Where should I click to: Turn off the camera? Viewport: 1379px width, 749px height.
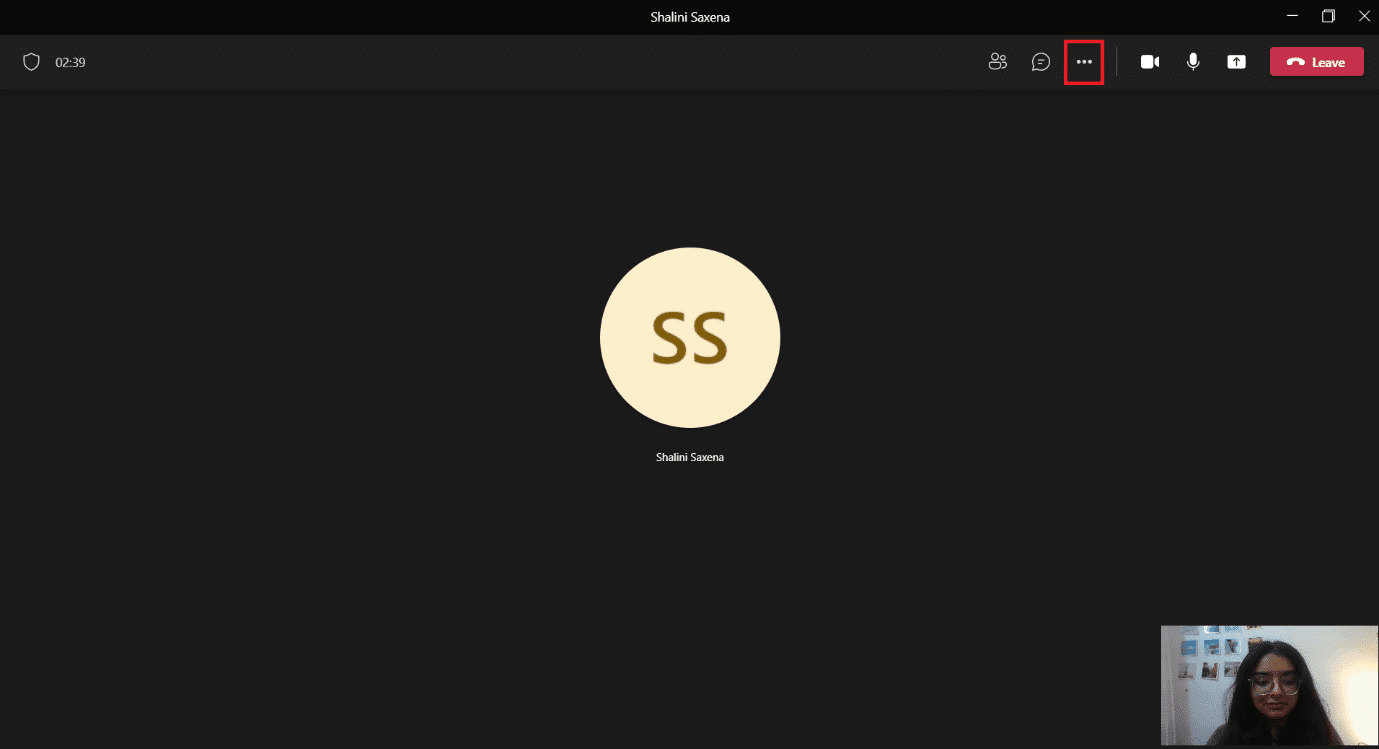point(1150,62)
